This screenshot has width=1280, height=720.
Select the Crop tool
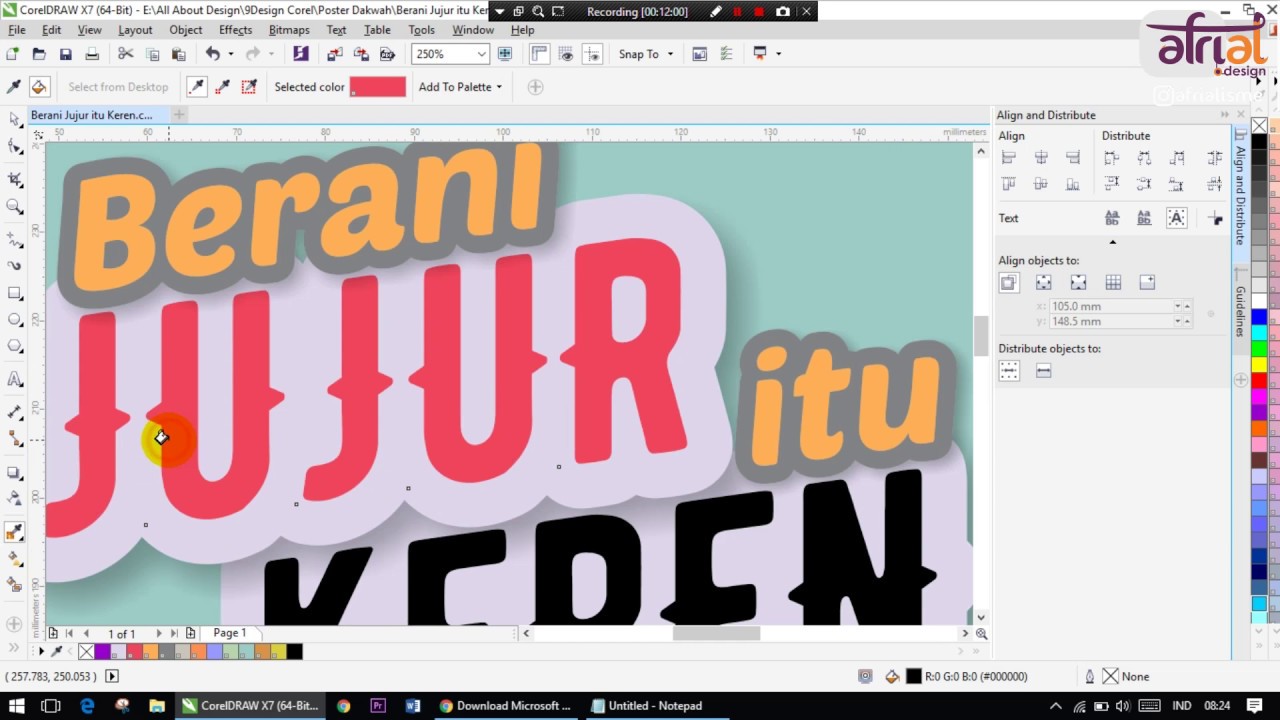14,179
